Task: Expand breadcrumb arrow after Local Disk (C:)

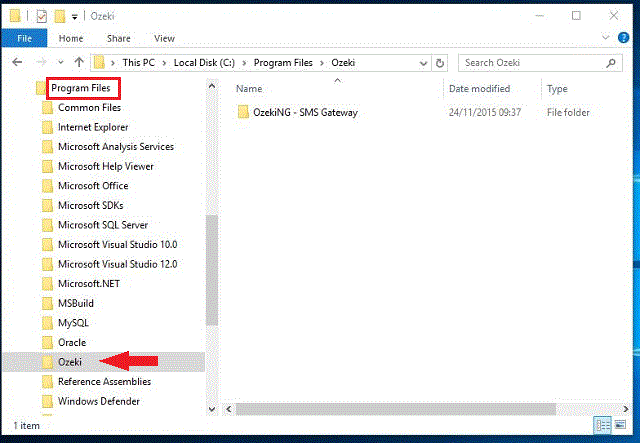Action: (x=244, y=63)
